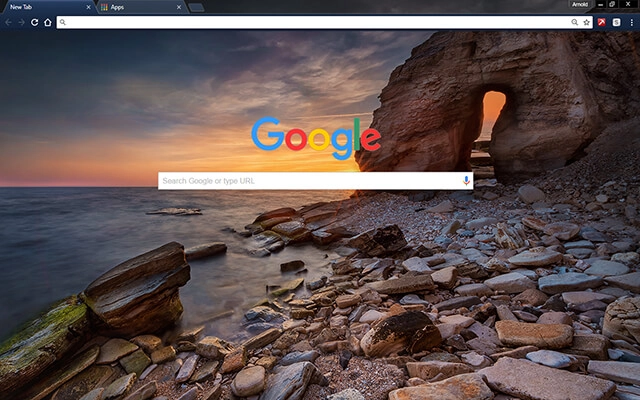Open the white S extension icon
The width and height of the screenshot is (640, 400).
click(x=616, y=22)
